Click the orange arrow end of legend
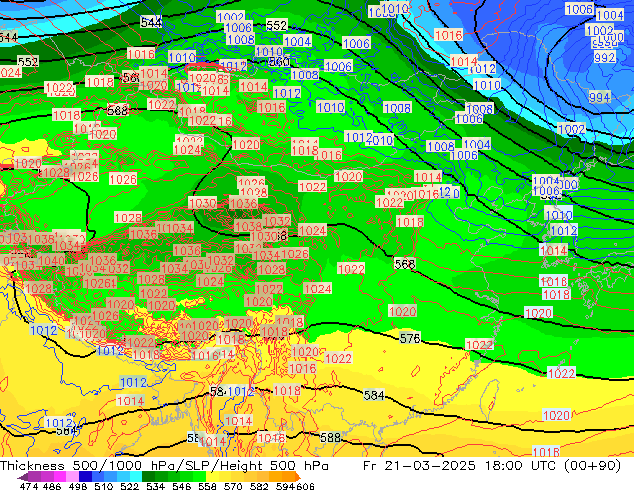Screen dimensions: 634x490 point(298,477)
